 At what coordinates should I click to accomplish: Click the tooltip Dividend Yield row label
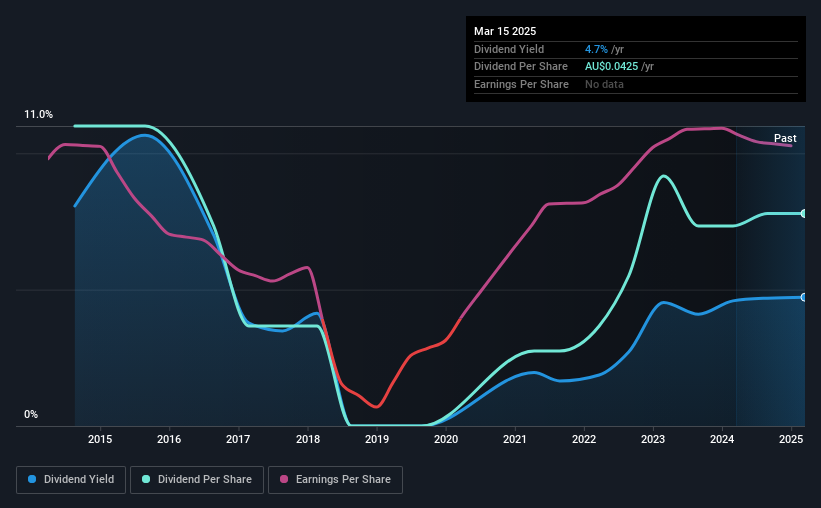tap(509, 49)
